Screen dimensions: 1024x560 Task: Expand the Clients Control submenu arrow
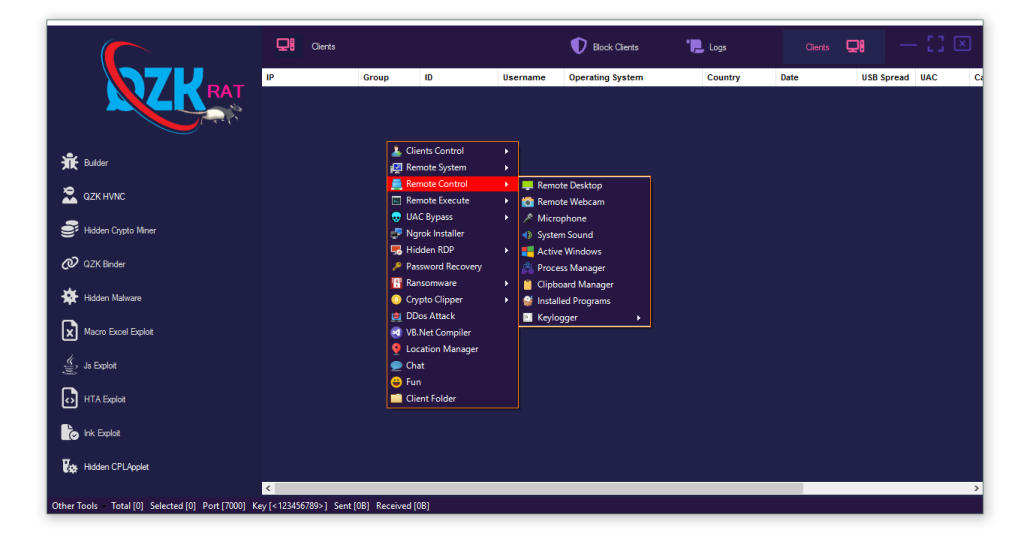click(507, 151)
